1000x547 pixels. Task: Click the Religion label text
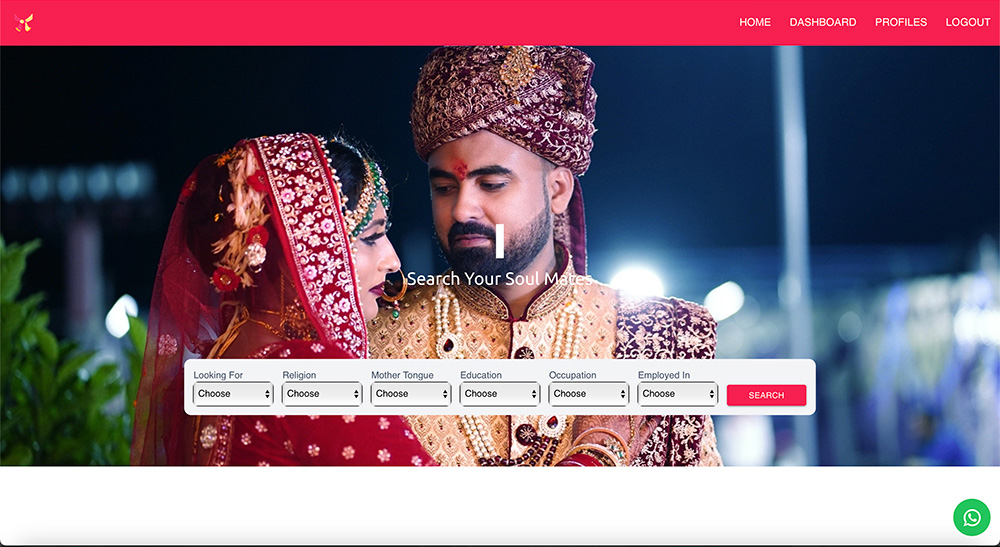(x=299, y=375)
